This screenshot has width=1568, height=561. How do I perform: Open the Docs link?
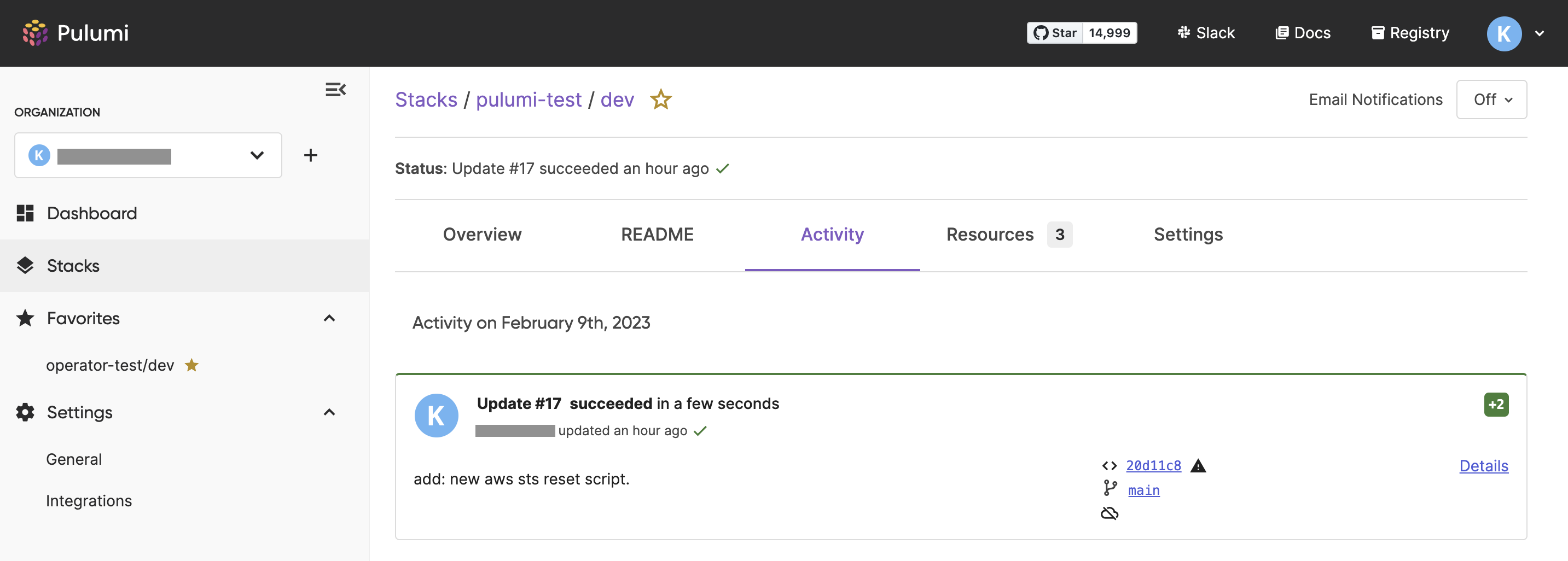click(x=1303, y=33)
